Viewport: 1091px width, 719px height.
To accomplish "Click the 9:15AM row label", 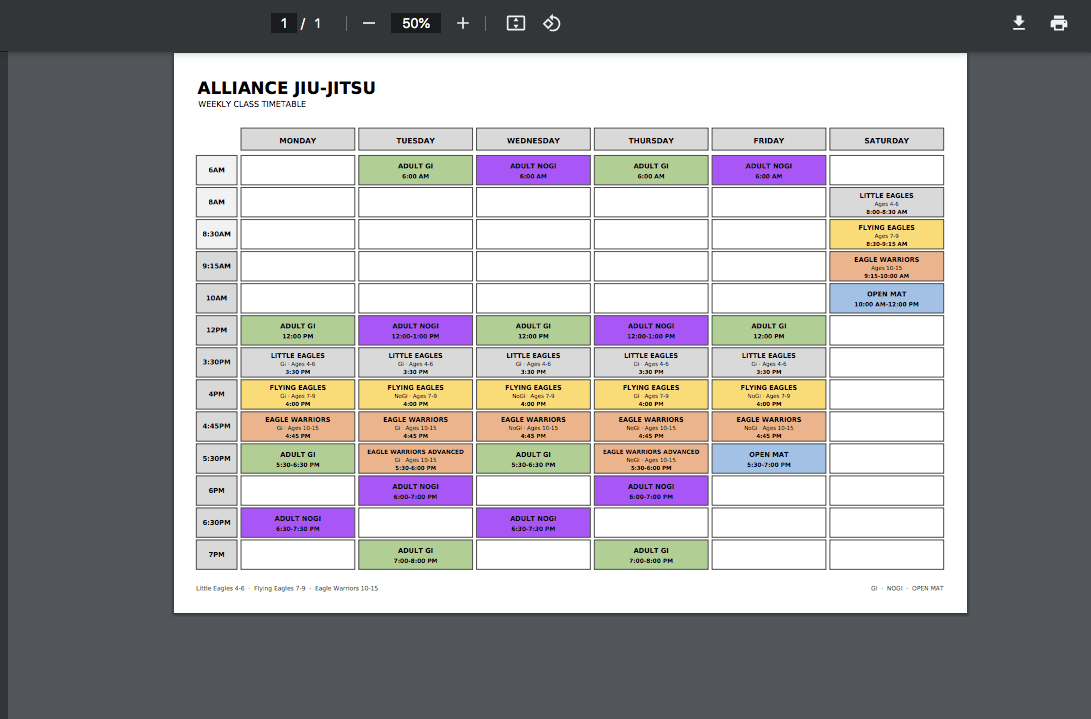I will pyautogui.click(x=216, y=266).
